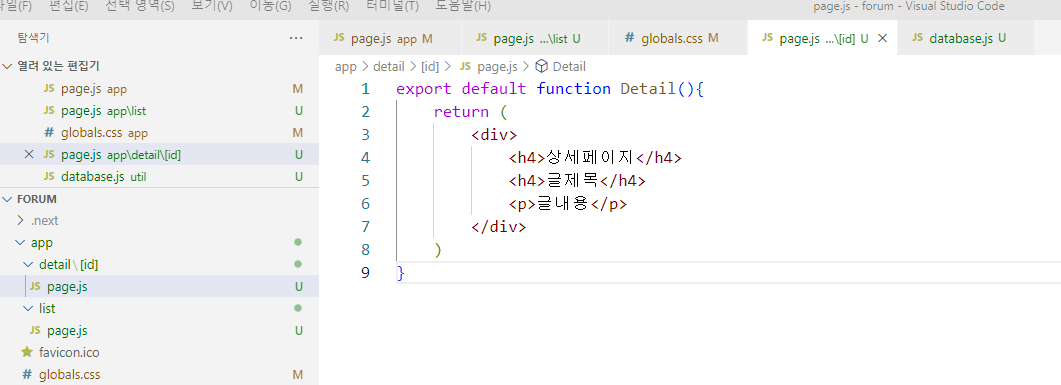The height and width of the screenshot is (385, 1061).
Task: Click '[id]' in the breadcrumb
Action: click(430, 66)
